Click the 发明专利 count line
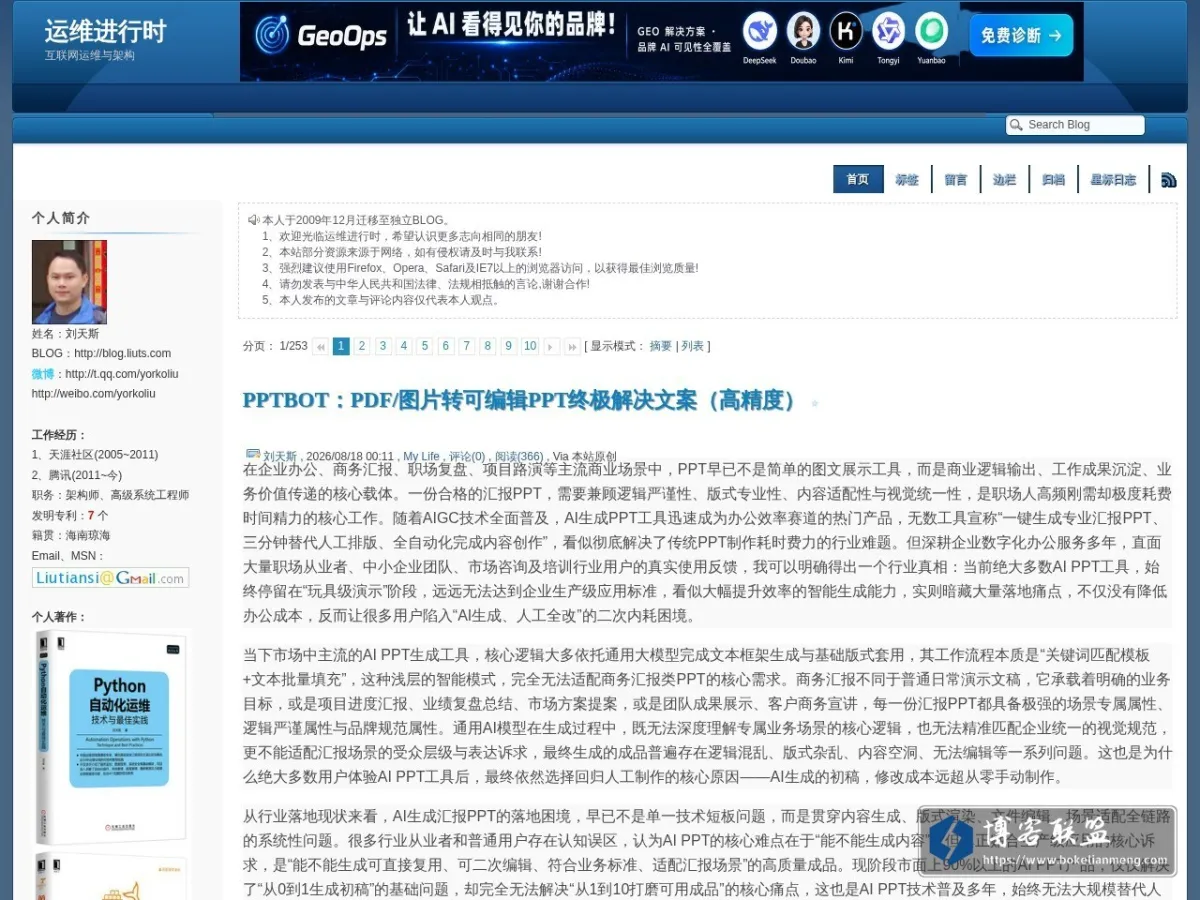The image size is (1200, 900). click(x=70, y=516)
